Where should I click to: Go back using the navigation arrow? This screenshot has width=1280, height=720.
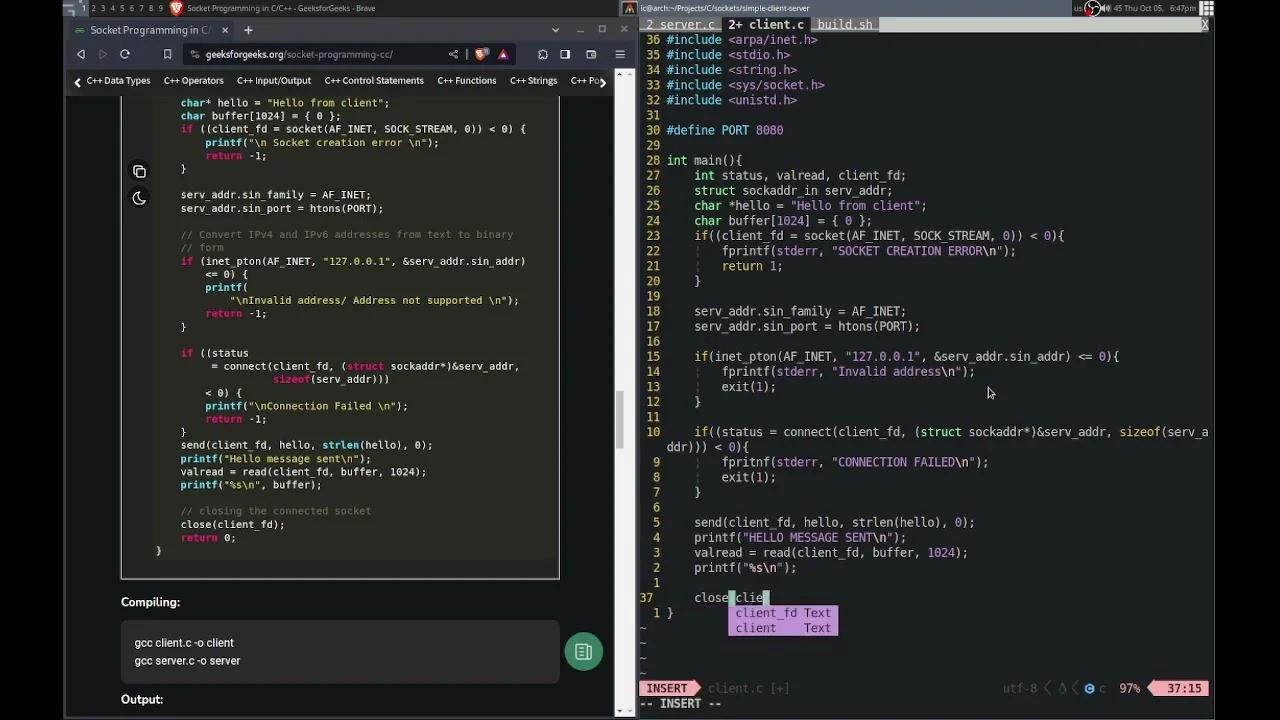coord(81,54)
